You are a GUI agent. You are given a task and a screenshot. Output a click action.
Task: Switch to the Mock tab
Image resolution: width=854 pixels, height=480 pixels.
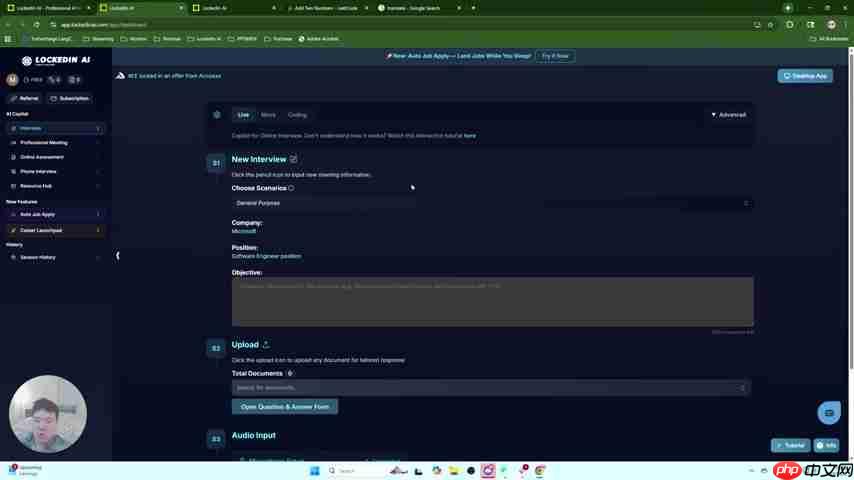268,115
